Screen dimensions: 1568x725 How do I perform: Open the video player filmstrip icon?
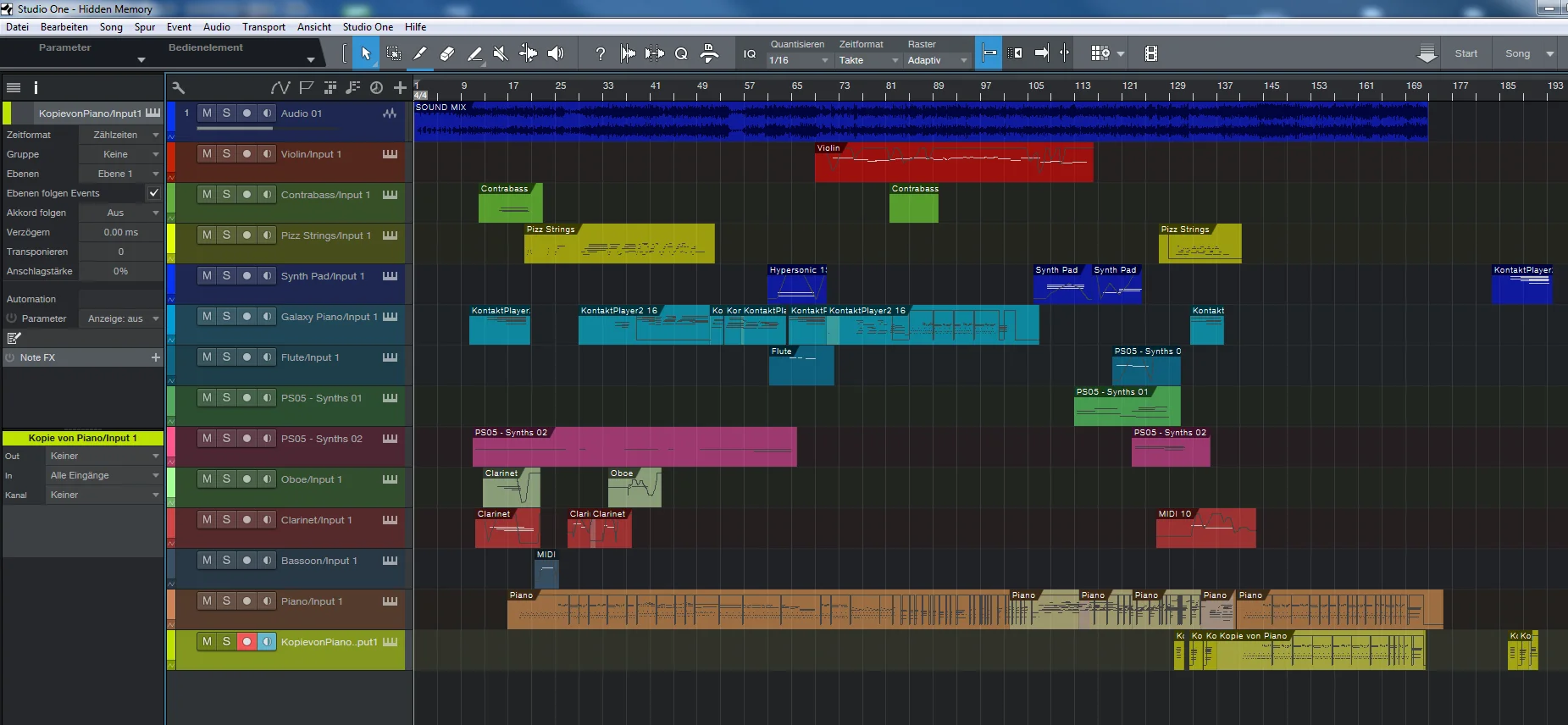click(x=1150, y=53)
